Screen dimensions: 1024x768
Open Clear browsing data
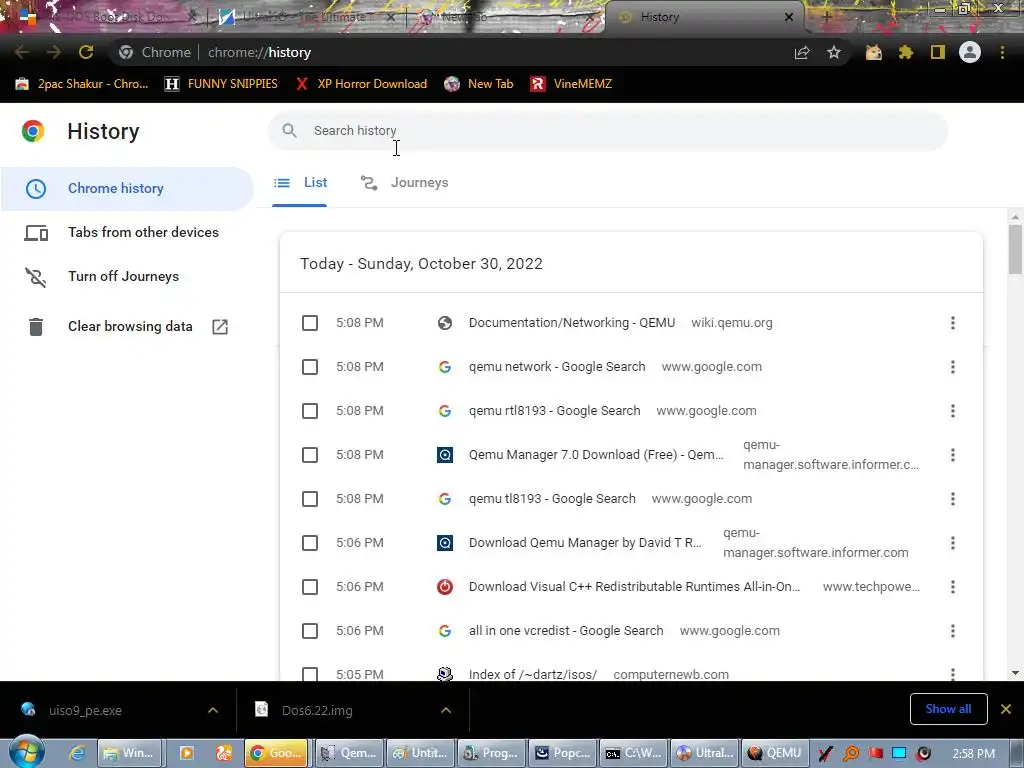click(x=127, y=327)
